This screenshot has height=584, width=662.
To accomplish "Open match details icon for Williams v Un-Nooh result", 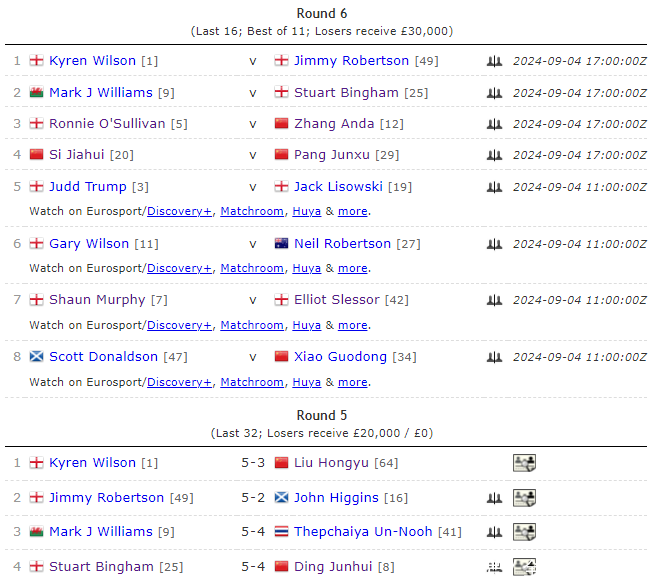I will click(525, 532).
